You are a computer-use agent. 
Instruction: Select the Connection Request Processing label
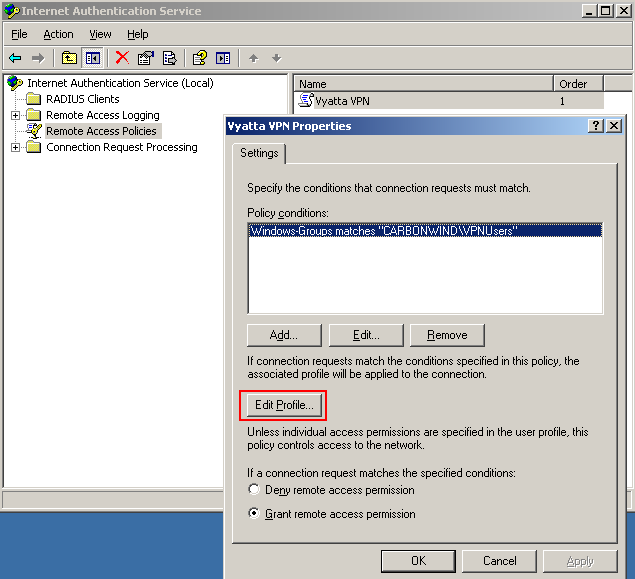[122, 147]
